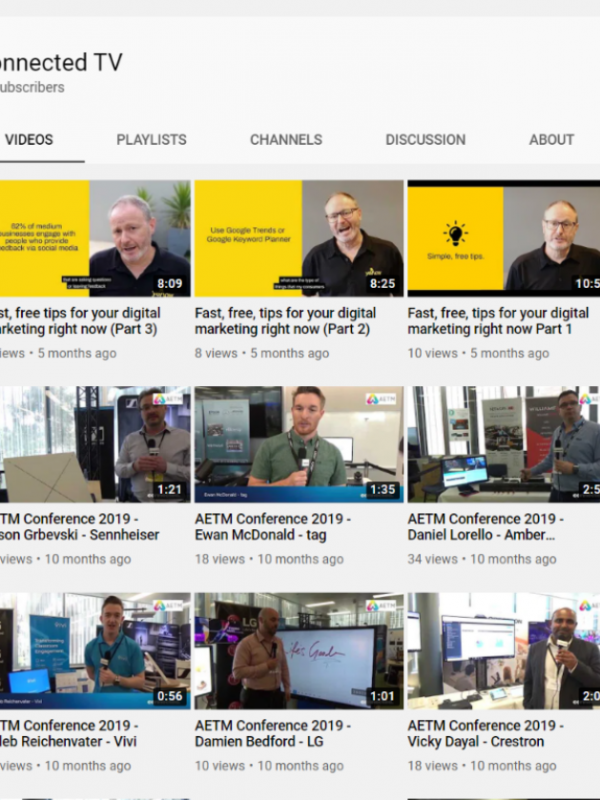Go to the DISCUSSION tab
The image size is (600, 800).
425,140
